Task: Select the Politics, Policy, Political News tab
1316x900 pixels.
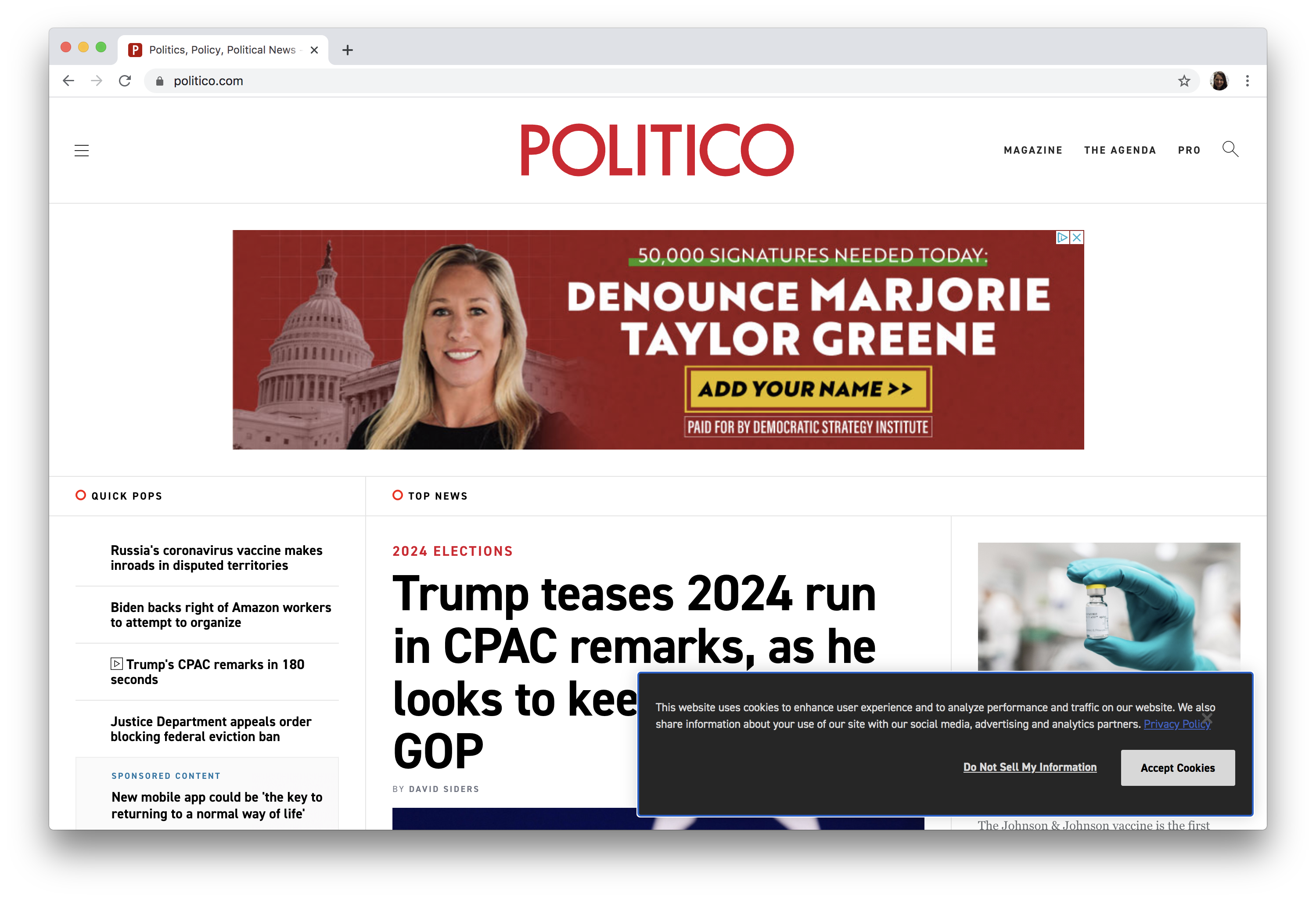Action: pyautogui.click(x=223, y=50)
